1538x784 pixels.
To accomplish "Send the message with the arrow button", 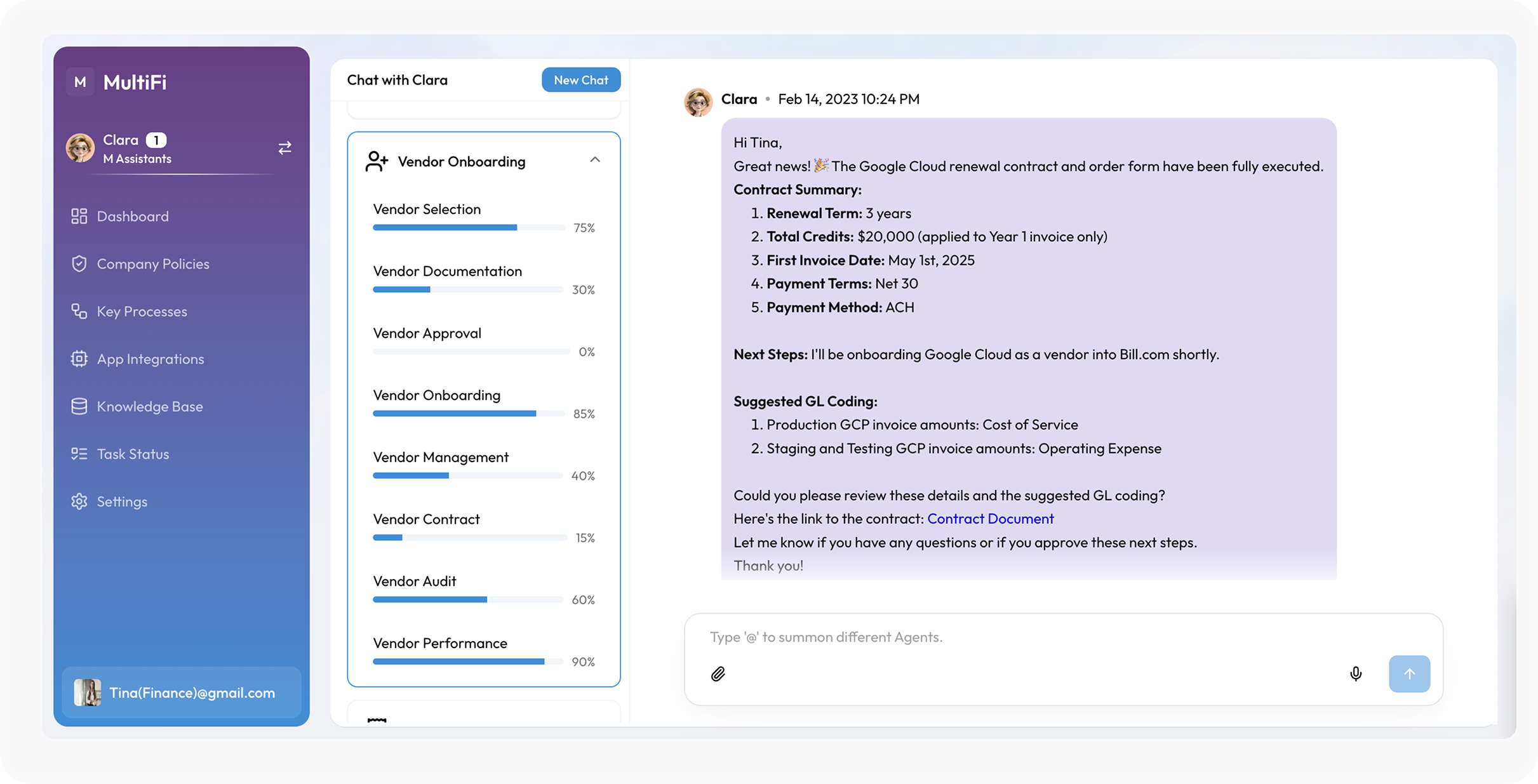I will pyautogui.click(x=1409, y=674).
